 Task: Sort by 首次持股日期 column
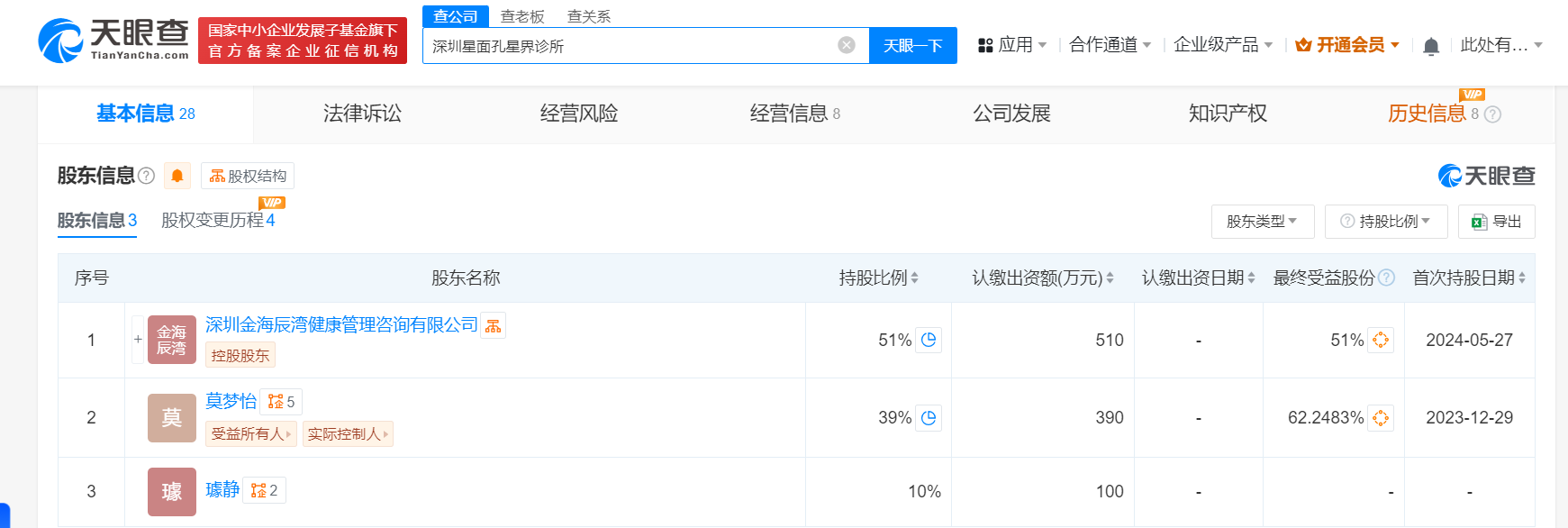pyautogui.click(x=1521, y=278)
